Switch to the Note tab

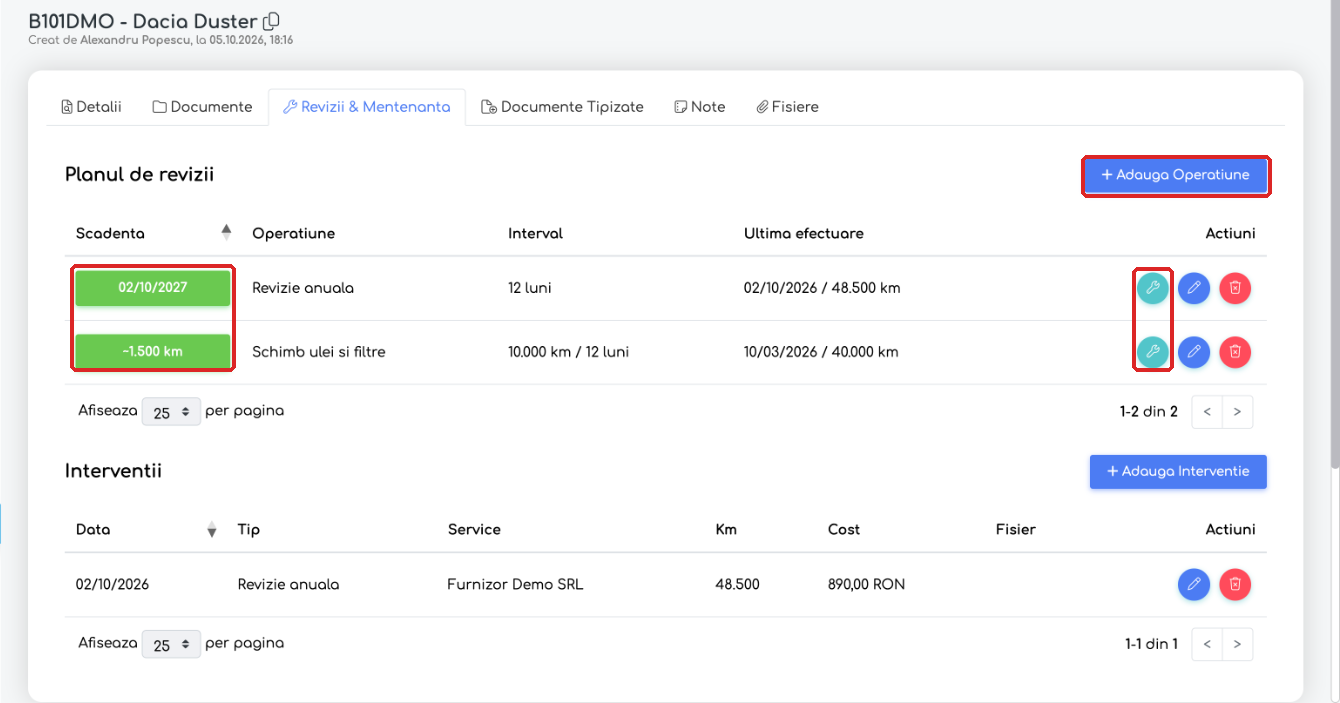coord(700,107)
